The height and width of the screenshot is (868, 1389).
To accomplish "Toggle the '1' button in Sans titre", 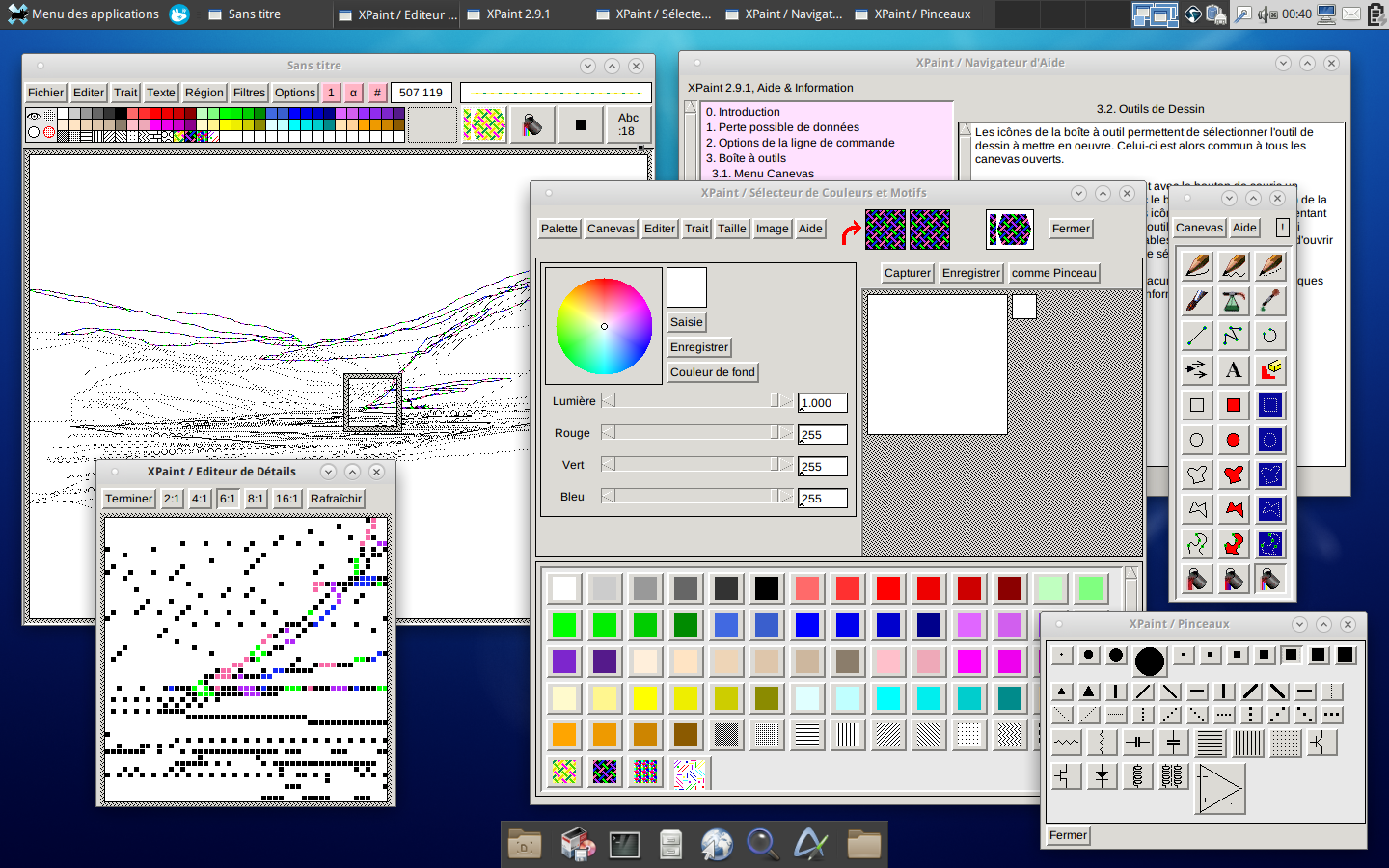I will point(331,93).
